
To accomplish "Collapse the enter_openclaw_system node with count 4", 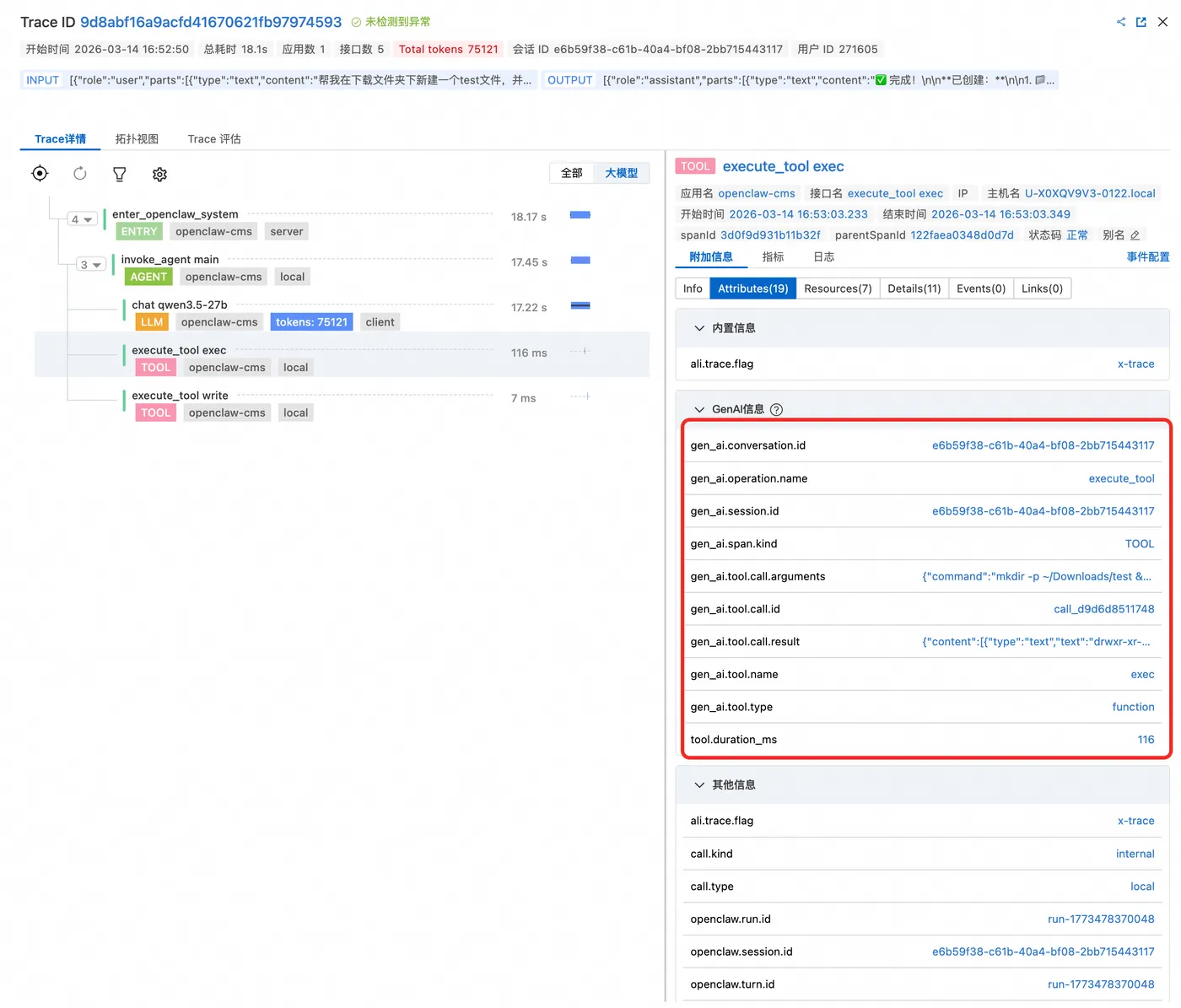I will point(81,219).
